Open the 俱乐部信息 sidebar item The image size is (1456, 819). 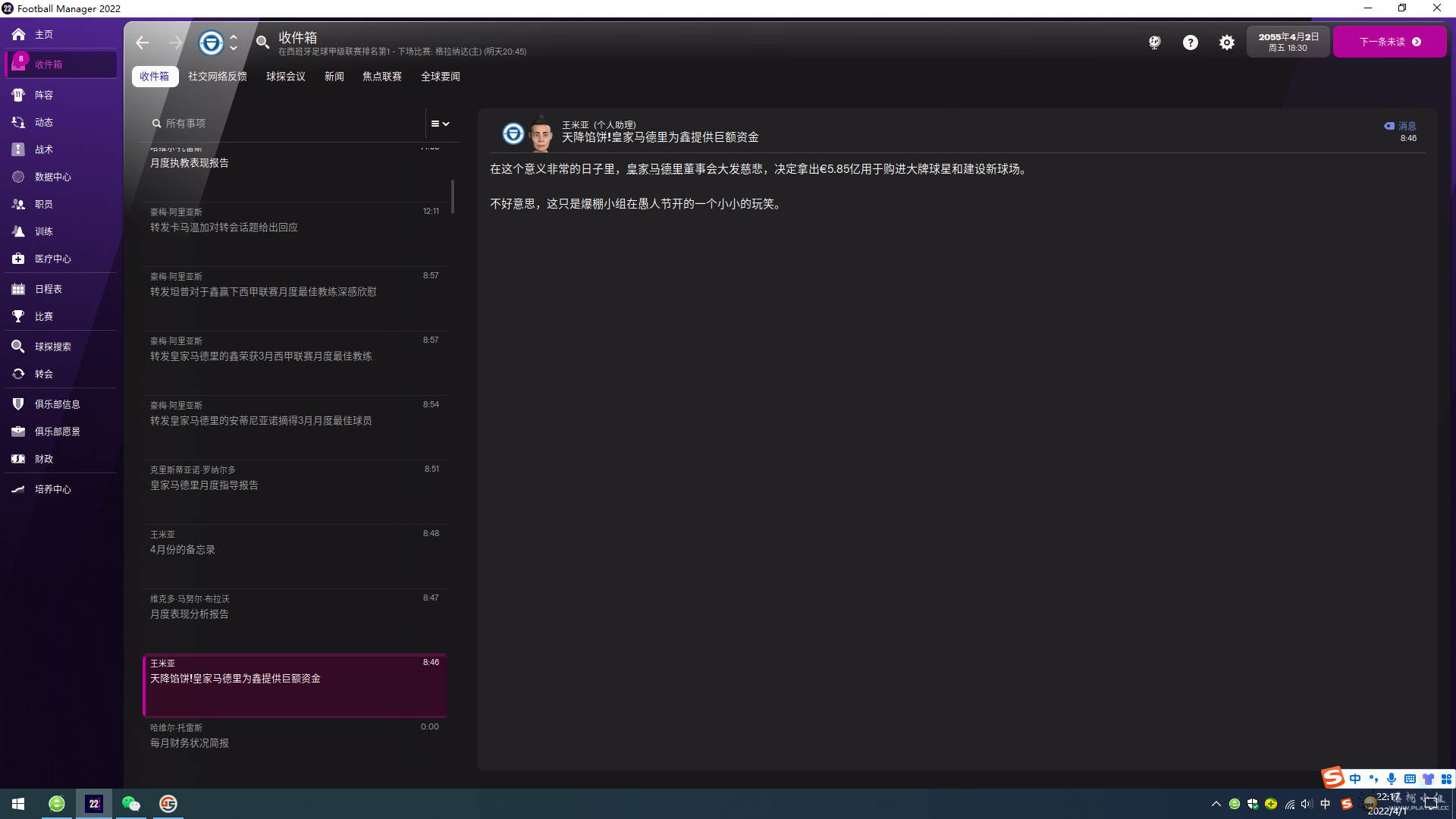click(61, 404)
